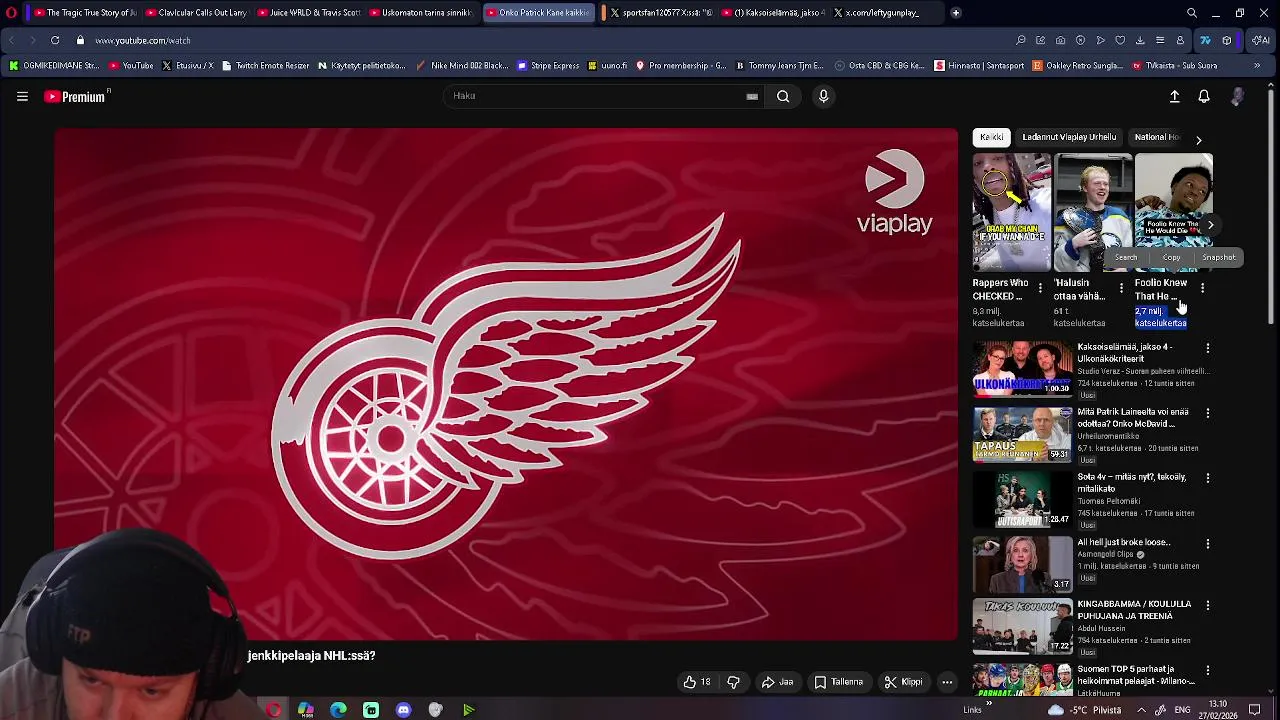Choose Search in the selection popup
1280x720 pixels.
tap(1126, 257)
